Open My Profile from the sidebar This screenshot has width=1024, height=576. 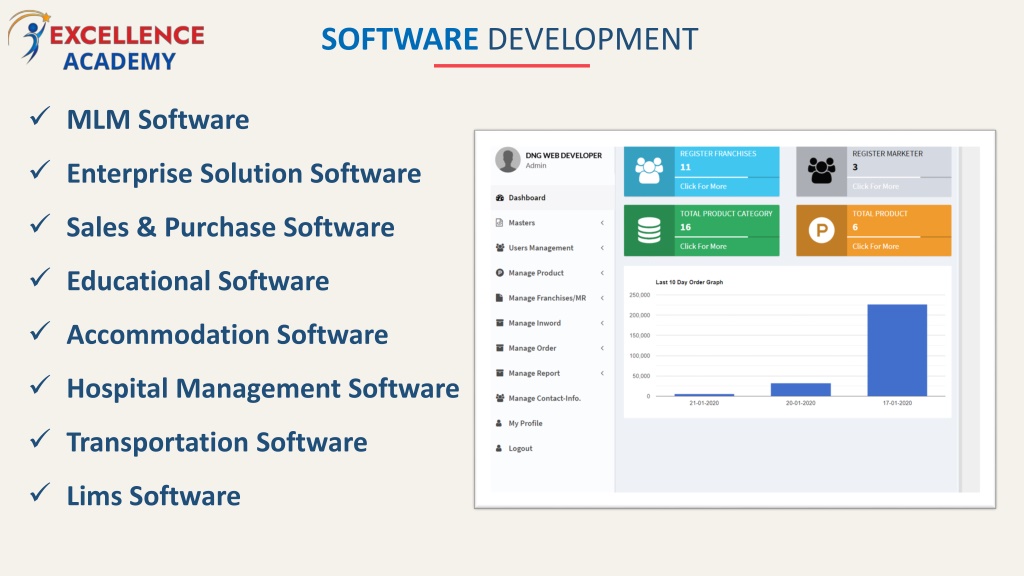[526, 423]
